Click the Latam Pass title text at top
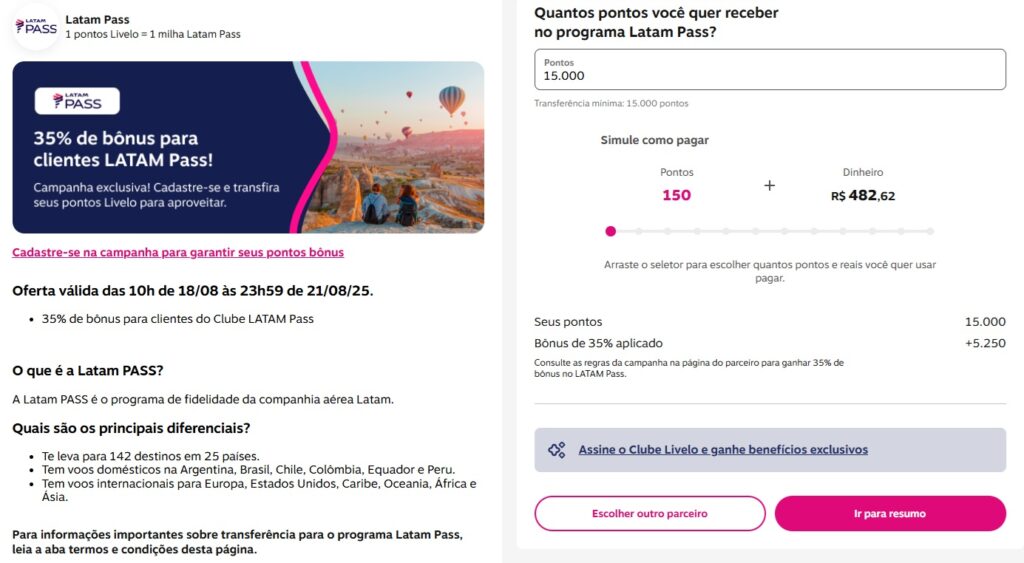1024x563 pixels. pos(97,19)
